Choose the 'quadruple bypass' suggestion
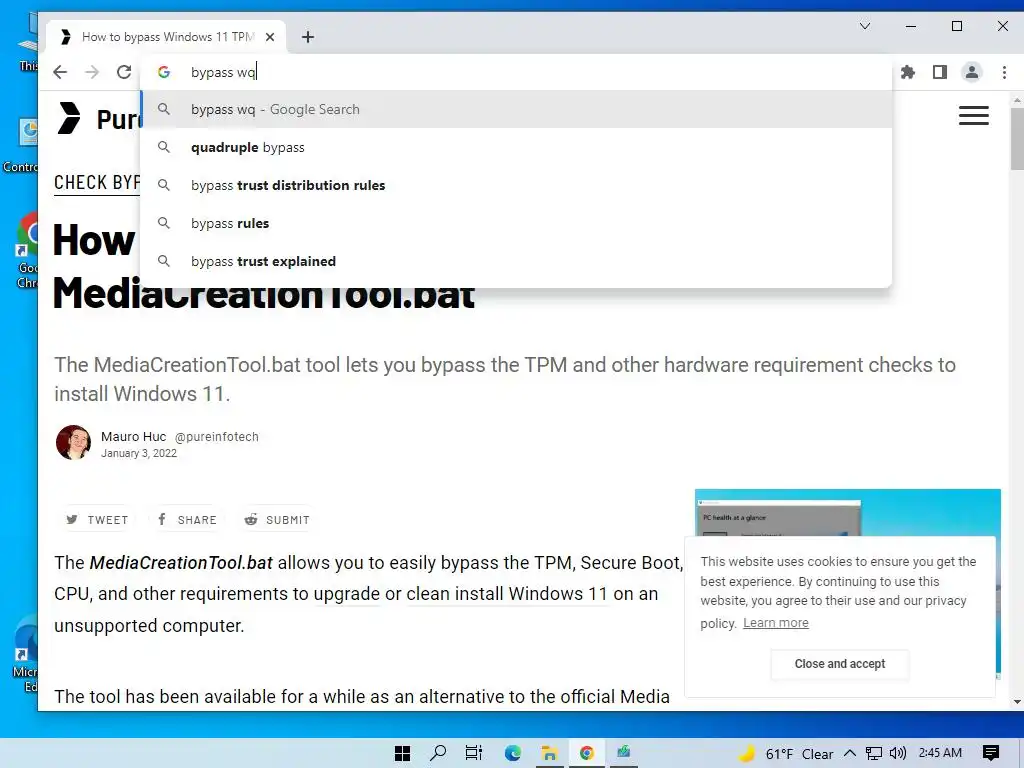1024x768 pixels. tap(516, 147)
